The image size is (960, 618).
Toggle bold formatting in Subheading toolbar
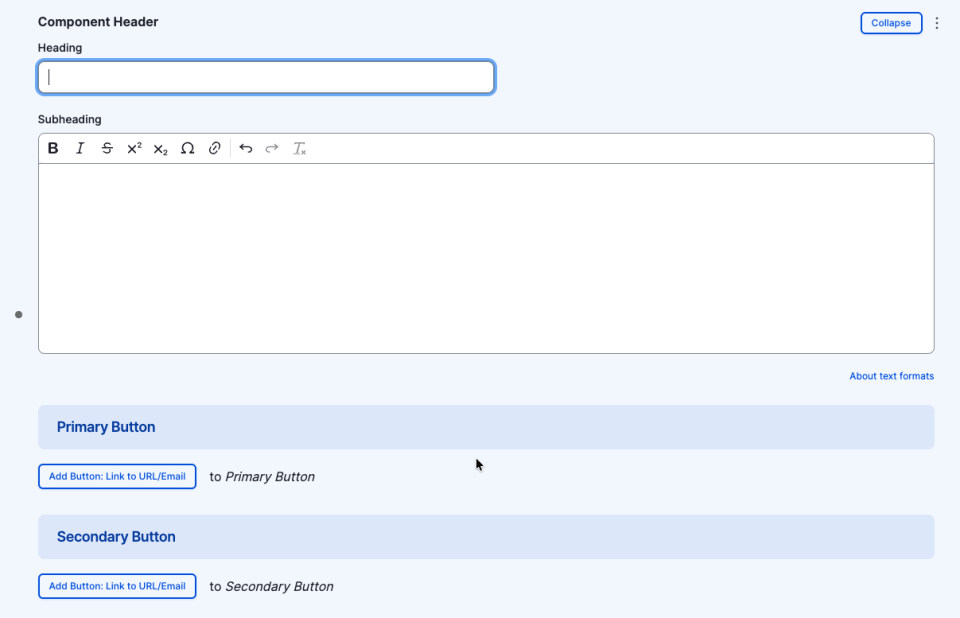(53, 148)
